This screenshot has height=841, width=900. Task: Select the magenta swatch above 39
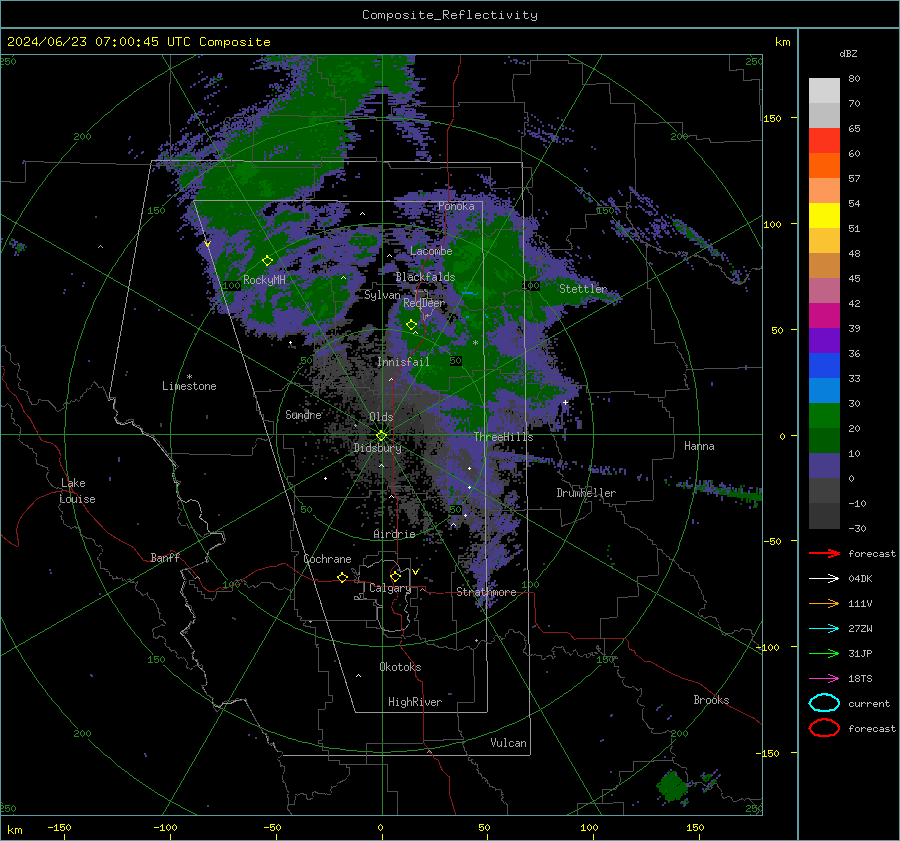(x=824, y=316)
